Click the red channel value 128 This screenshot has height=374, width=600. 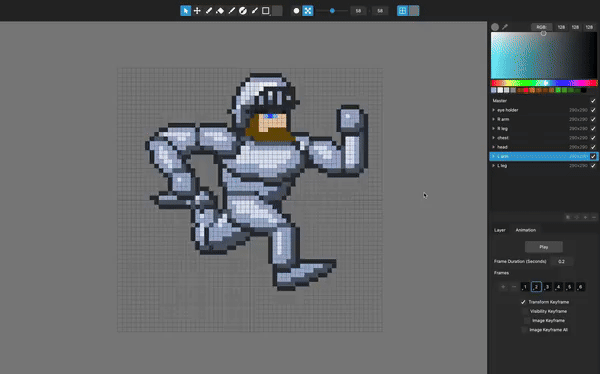pos(561,27)
